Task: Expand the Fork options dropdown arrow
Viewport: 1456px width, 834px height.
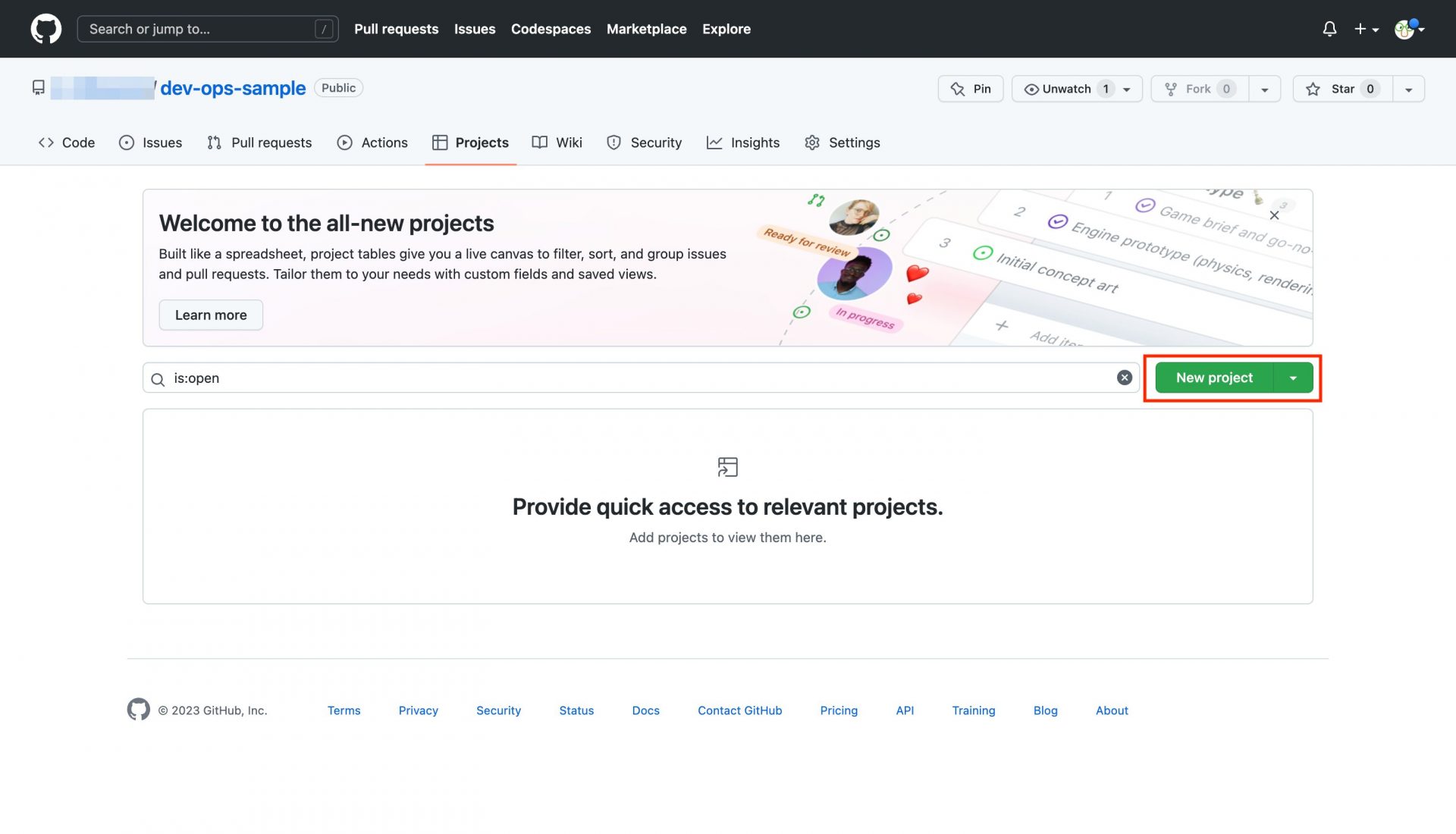Action: 1264,89
